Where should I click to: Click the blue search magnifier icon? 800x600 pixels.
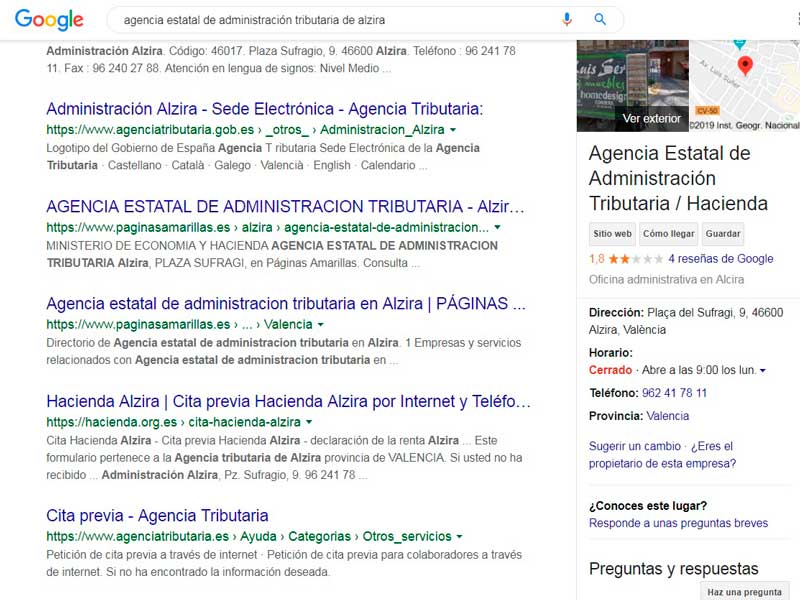(x=600, y=19)
